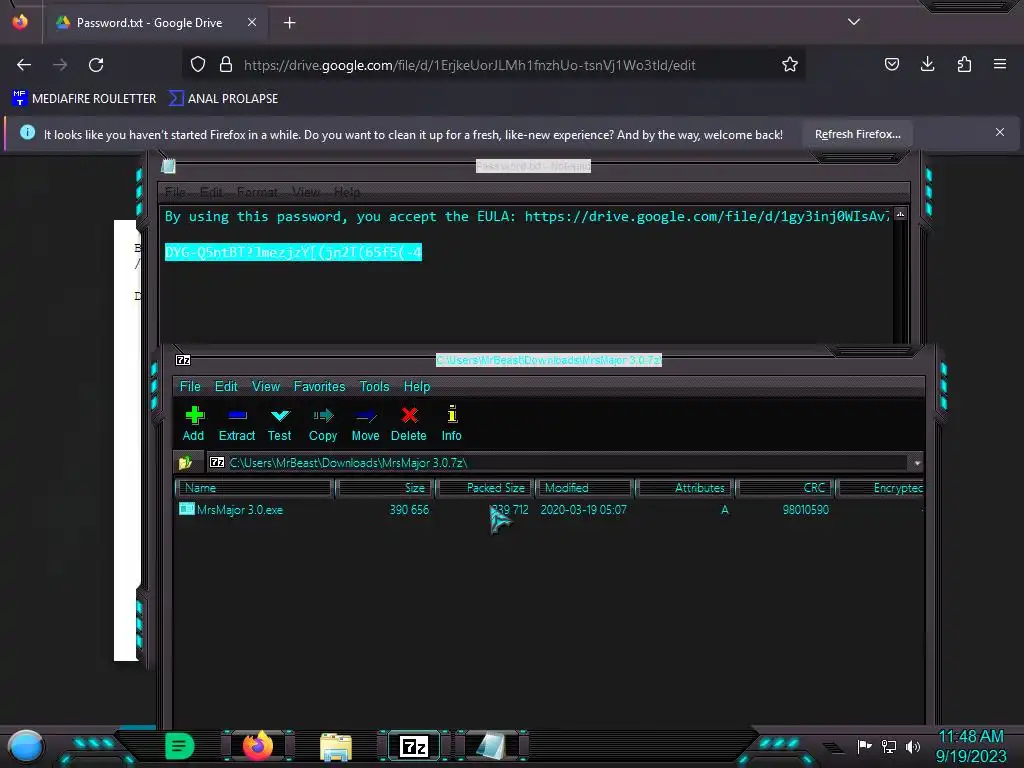This screenshot has width=1024, height=768.
Task: Open the 7-Zip Tools menu
Action: 374,387
